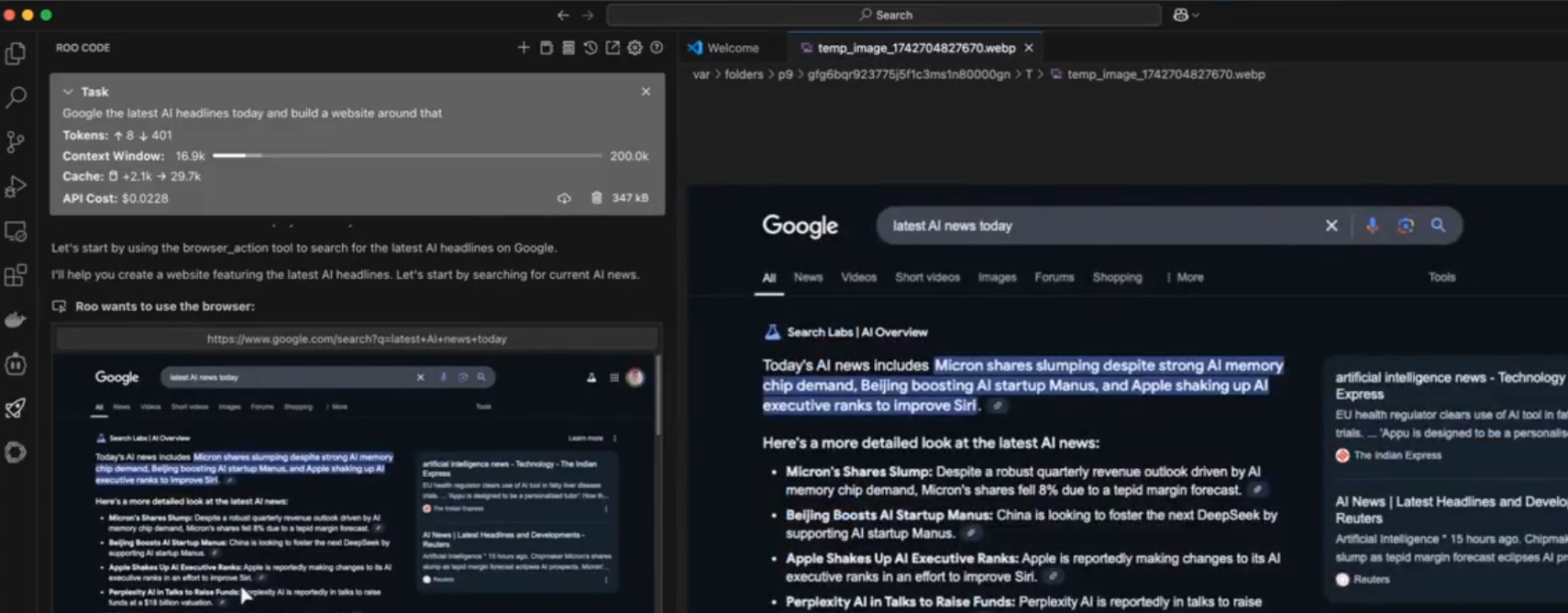Click 'The Indian Express' source label
The height and width of the screenshot is (613, 1568).
[x=1397, y=455]
